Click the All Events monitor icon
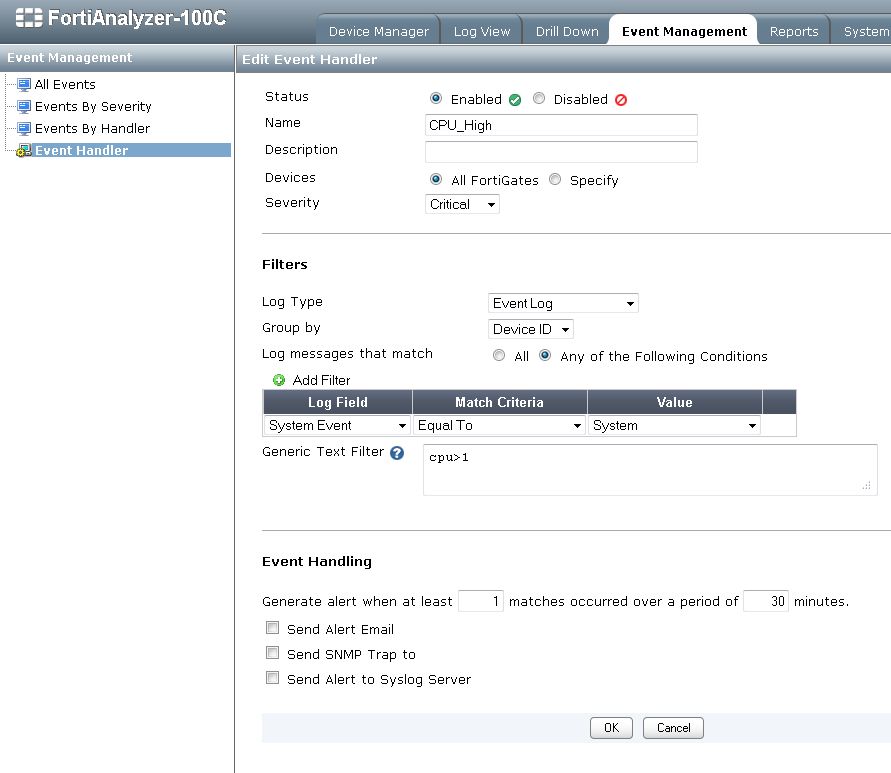891x773 pixels. pos(23,85)
